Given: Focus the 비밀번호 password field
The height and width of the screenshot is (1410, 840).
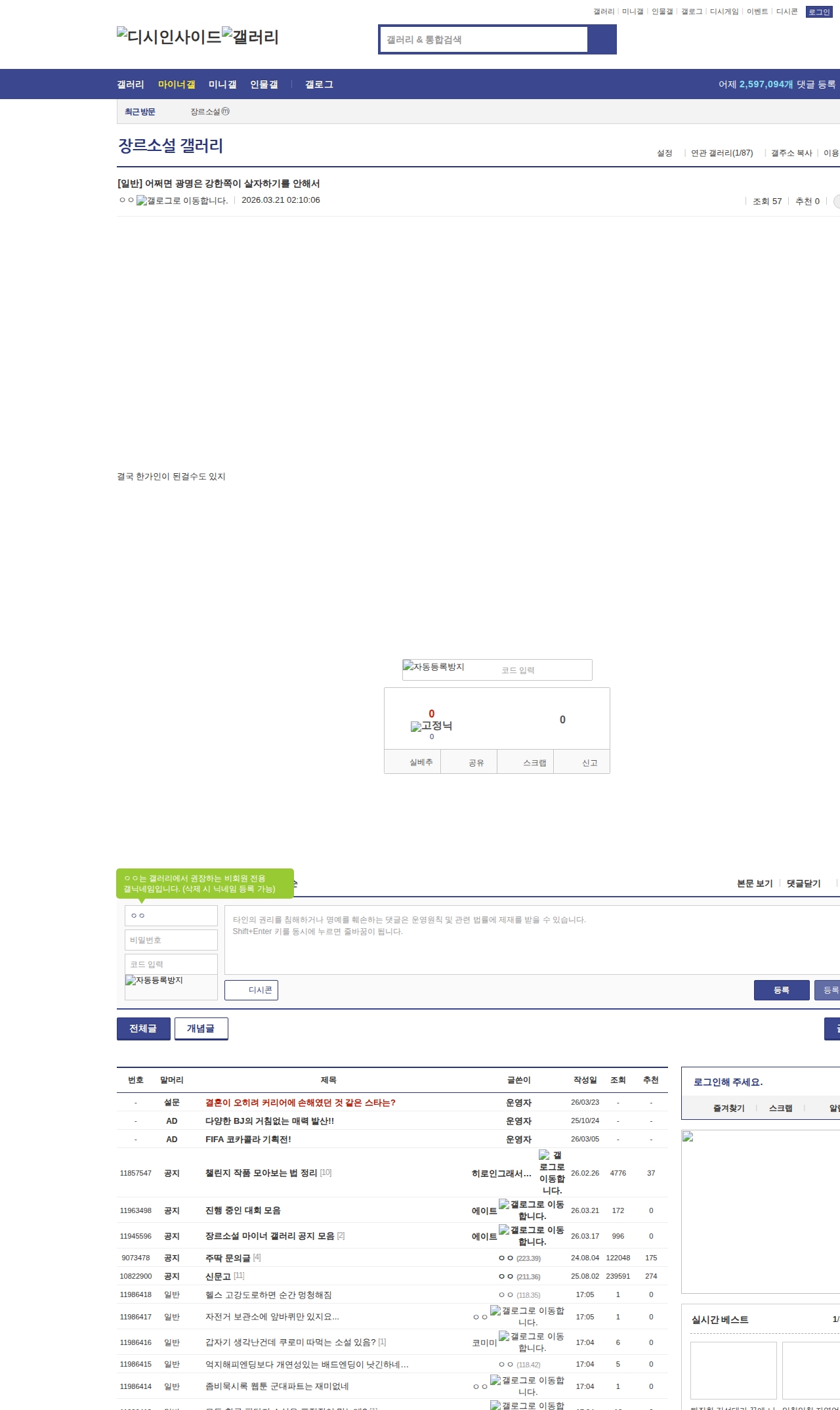Looking at the screenshot, I should point(171,940).
